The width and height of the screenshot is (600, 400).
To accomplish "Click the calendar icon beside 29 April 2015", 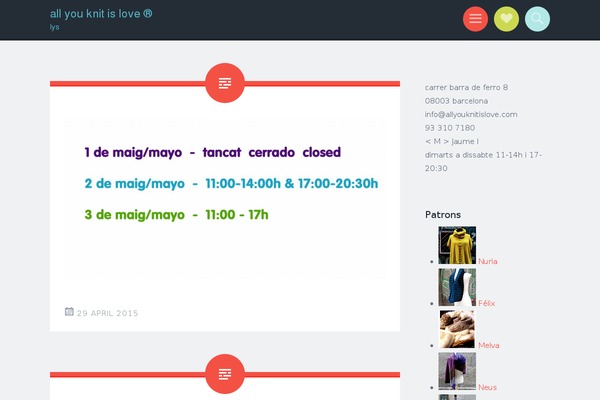I will (x=69, y=312).
